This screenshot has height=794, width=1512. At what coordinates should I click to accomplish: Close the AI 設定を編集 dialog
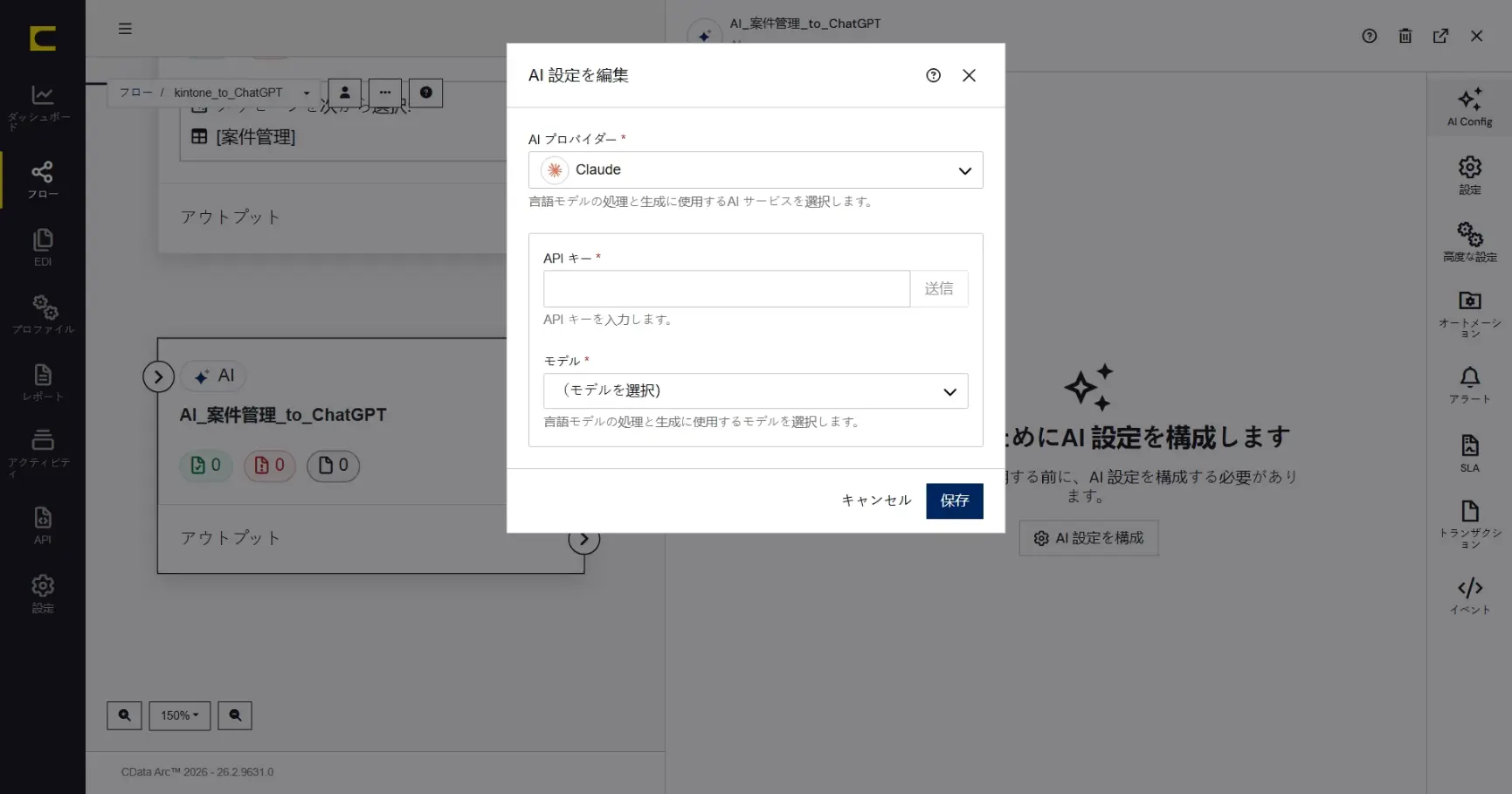pyautogui.click(x=969, y=76)
